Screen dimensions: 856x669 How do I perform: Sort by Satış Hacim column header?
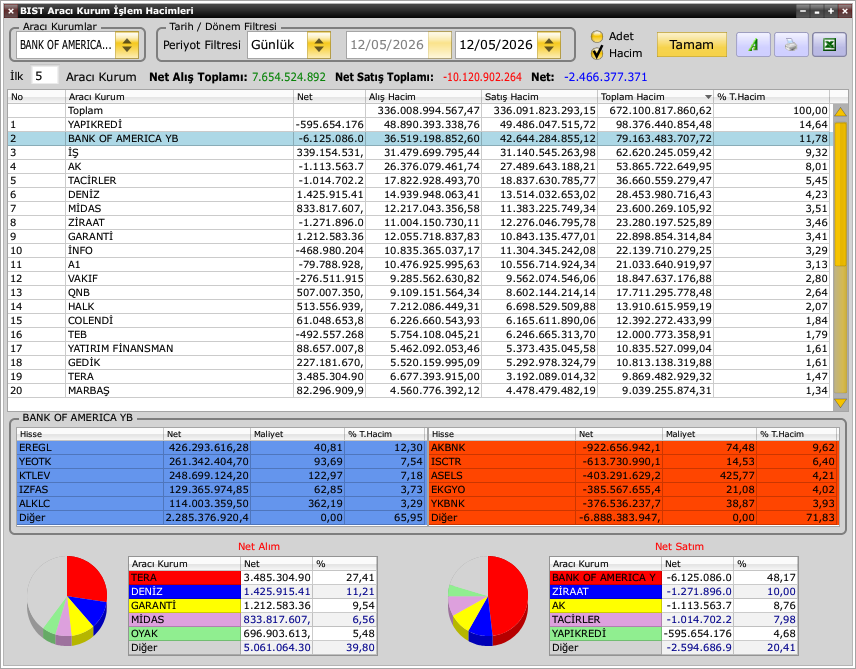539,97
